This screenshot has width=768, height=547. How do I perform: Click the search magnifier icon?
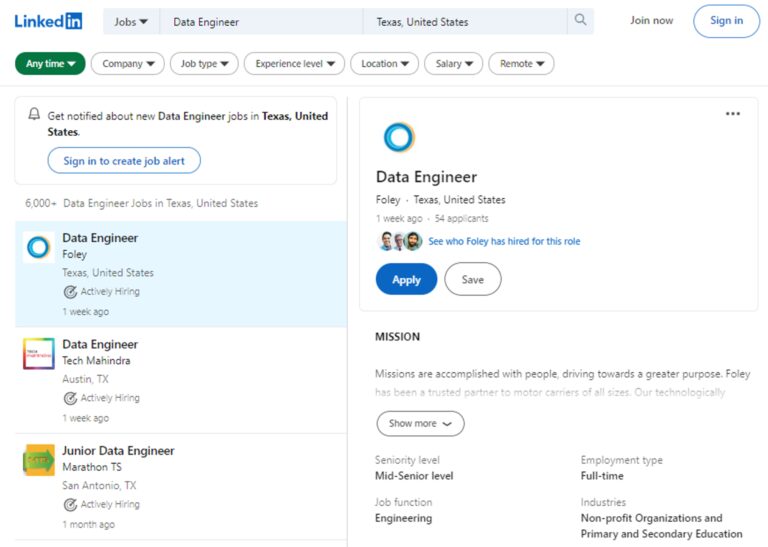pyautogui.click(x=579, y=21)
